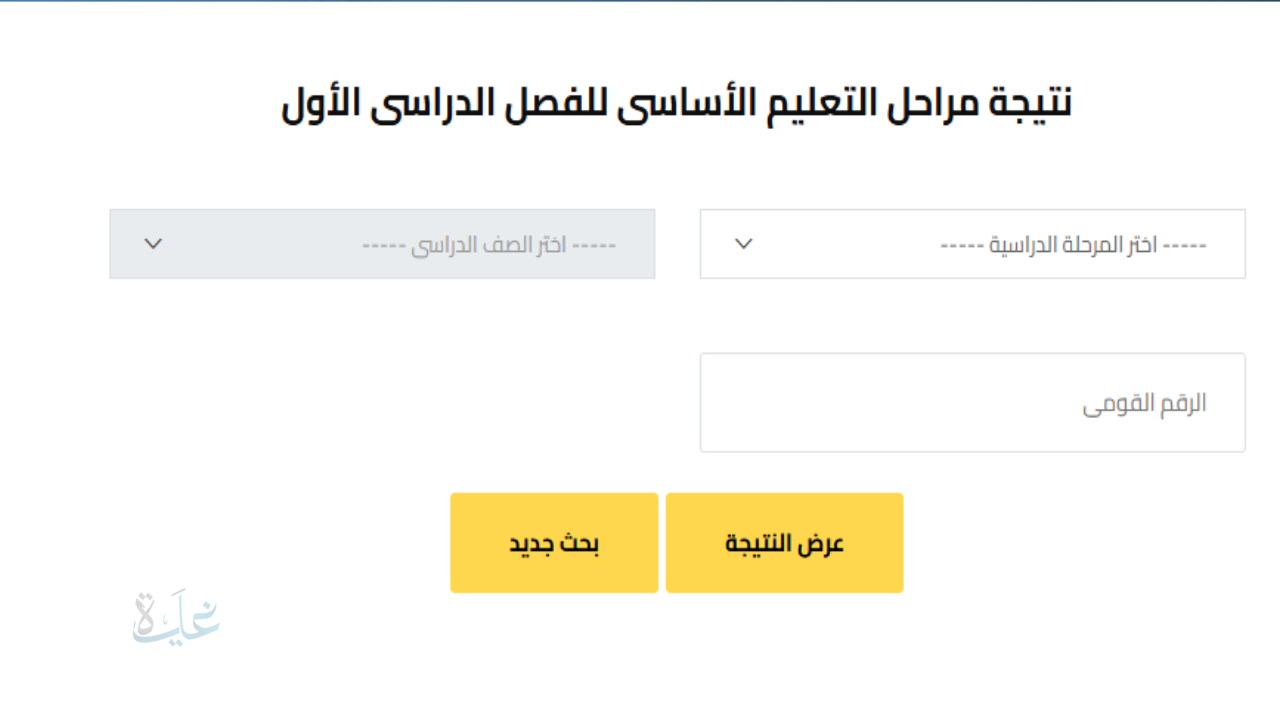Image resolution: width=1280 pixels, height=720 pixels.
Task: View results using the yellow عرض النتيجة button
Action: pyautogui.click(x=784, y=542)
